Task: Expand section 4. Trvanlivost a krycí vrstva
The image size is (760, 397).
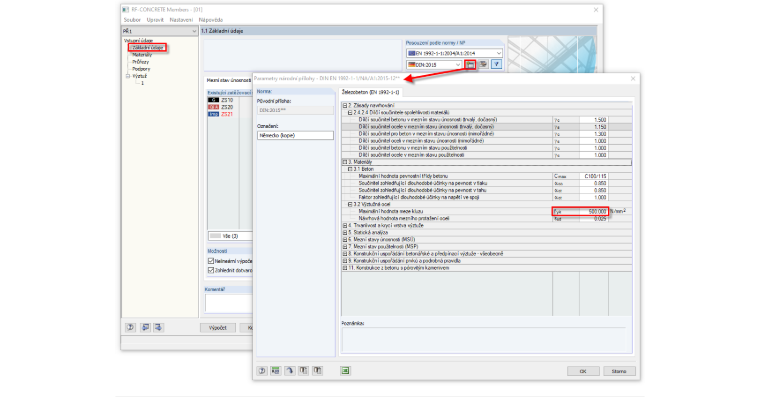Action: pos(345,225)
